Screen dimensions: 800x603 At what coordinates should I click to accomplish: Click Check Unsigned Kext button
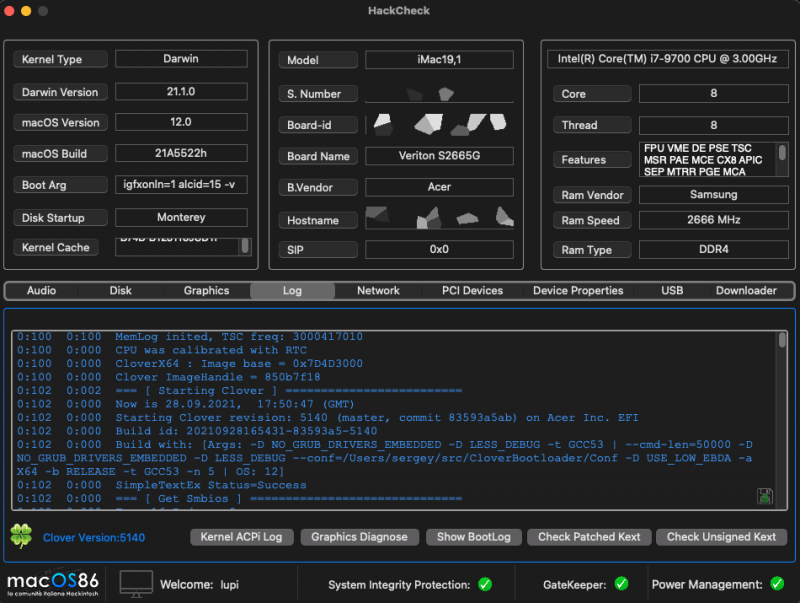click(x=721, y=537)
